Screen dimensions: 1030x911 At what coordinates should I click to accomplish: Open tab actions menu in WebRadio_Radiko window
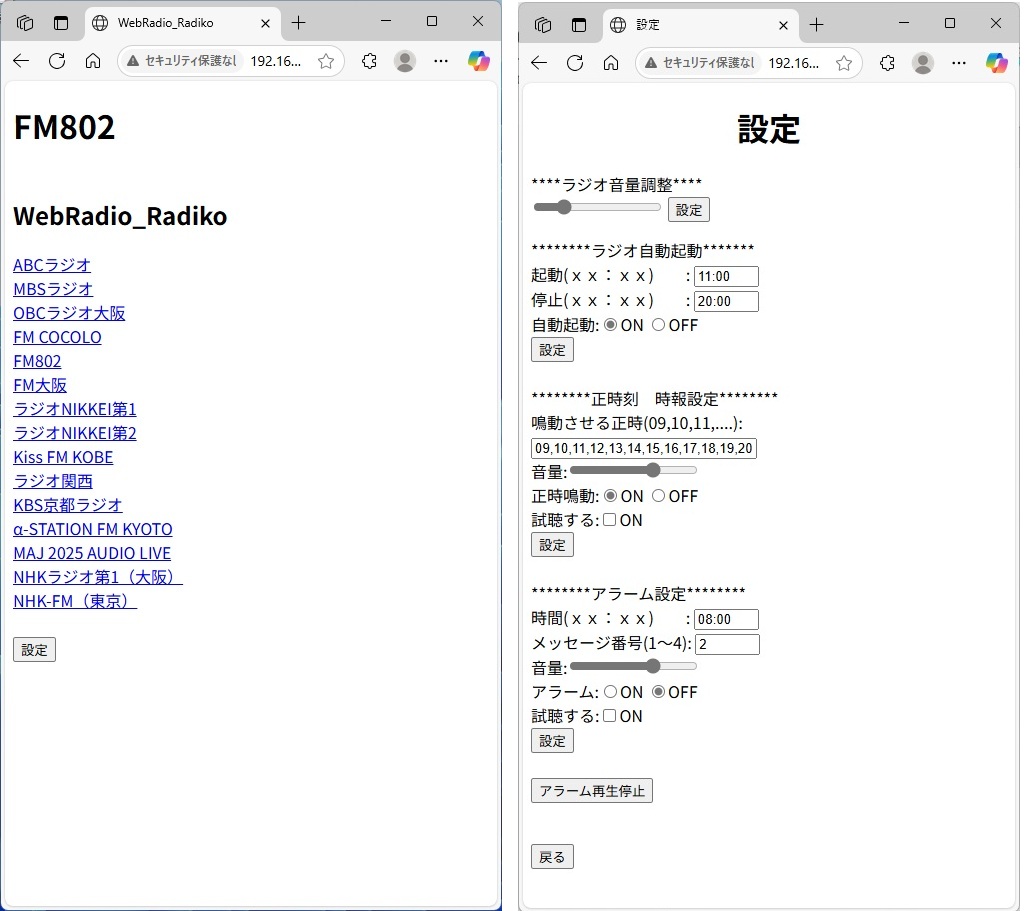pyautogui.click(x=61, y=23)
